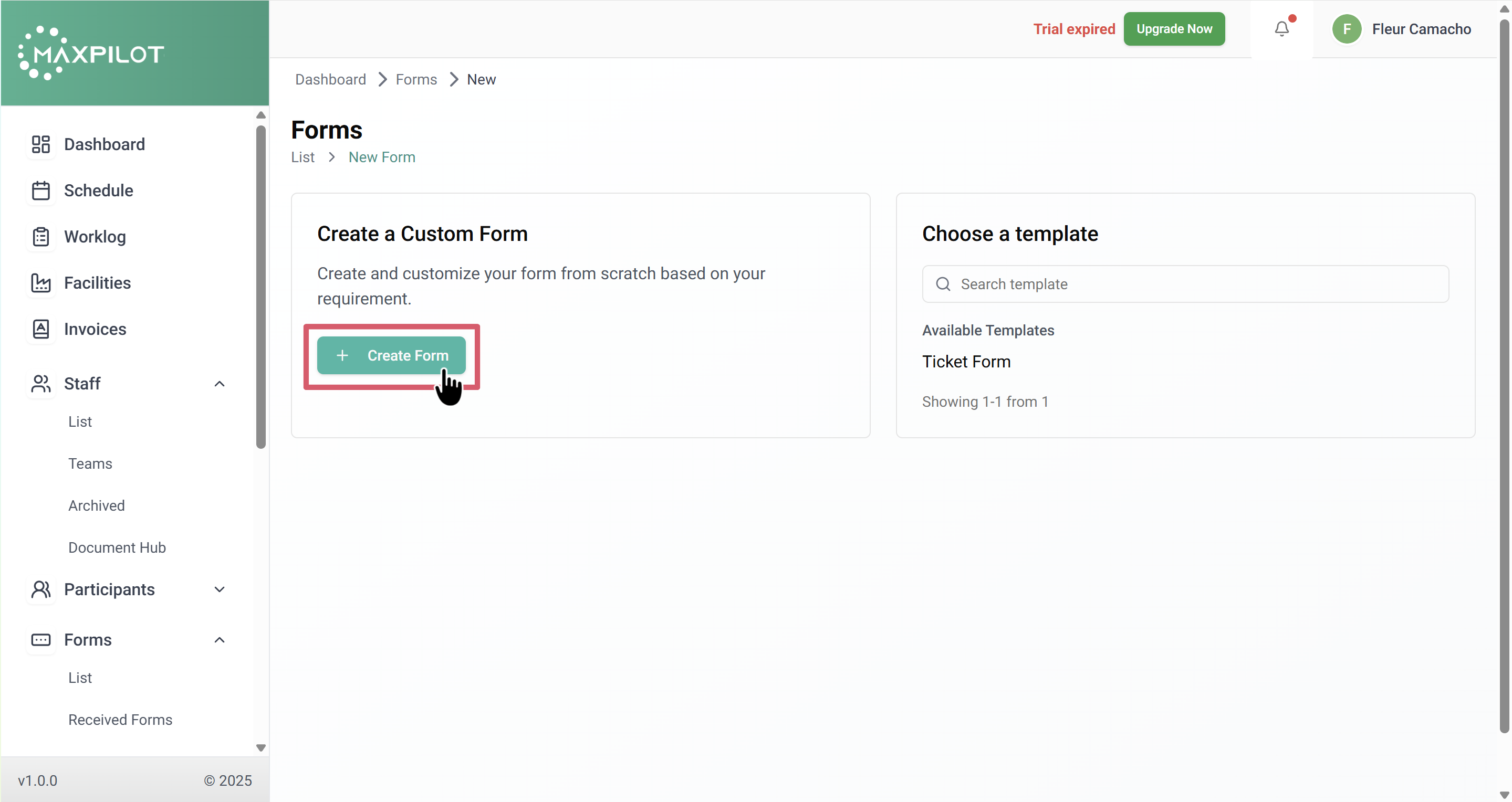Go to Forms in breadcrumb
Image resolution: width=1512 pixels, height=802 pixels.
(x=415, y=79)
